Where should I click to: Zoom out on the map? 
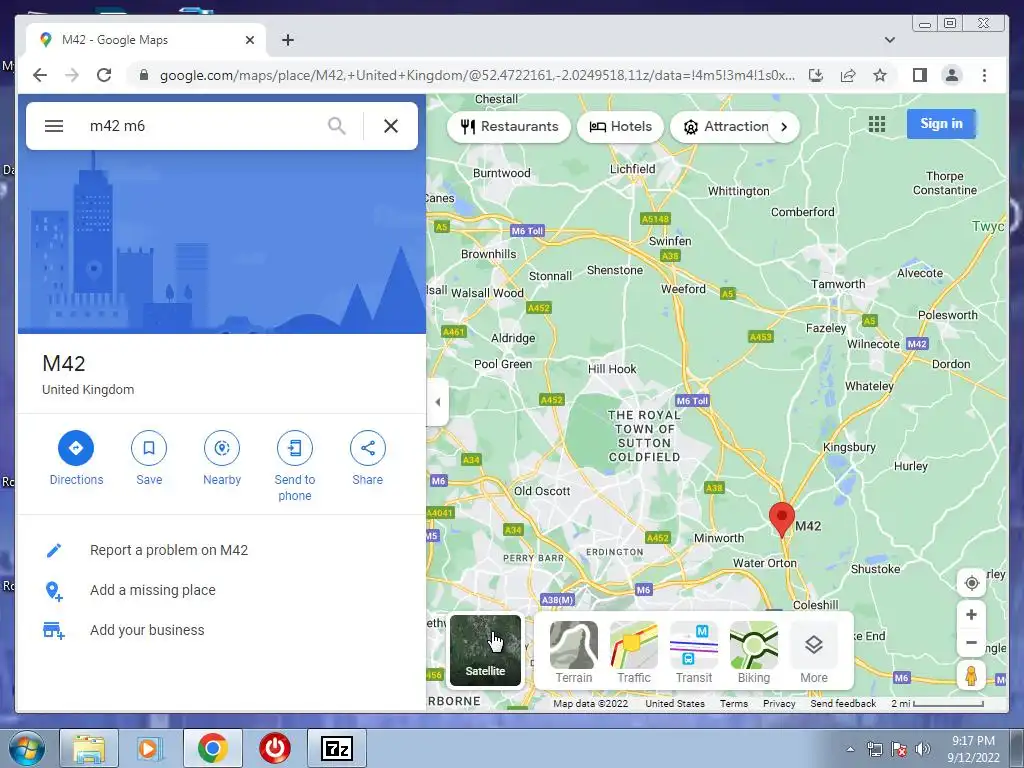tap(971, 643)
